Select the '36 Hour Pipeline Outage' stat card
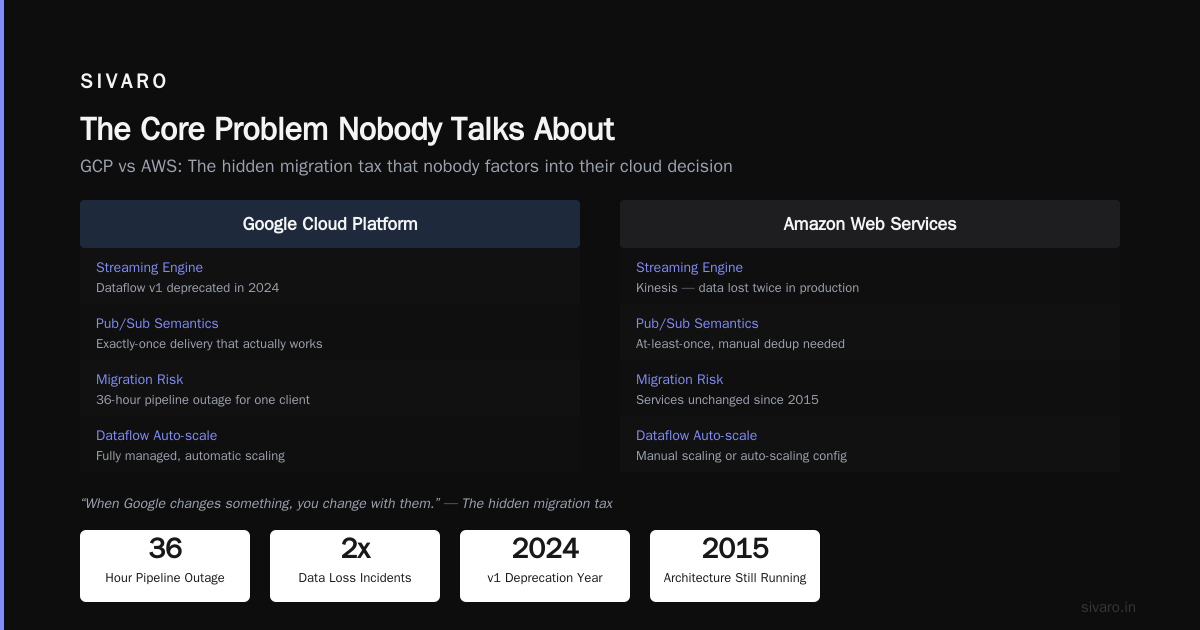1200x630 pixels. pos(165,566)
